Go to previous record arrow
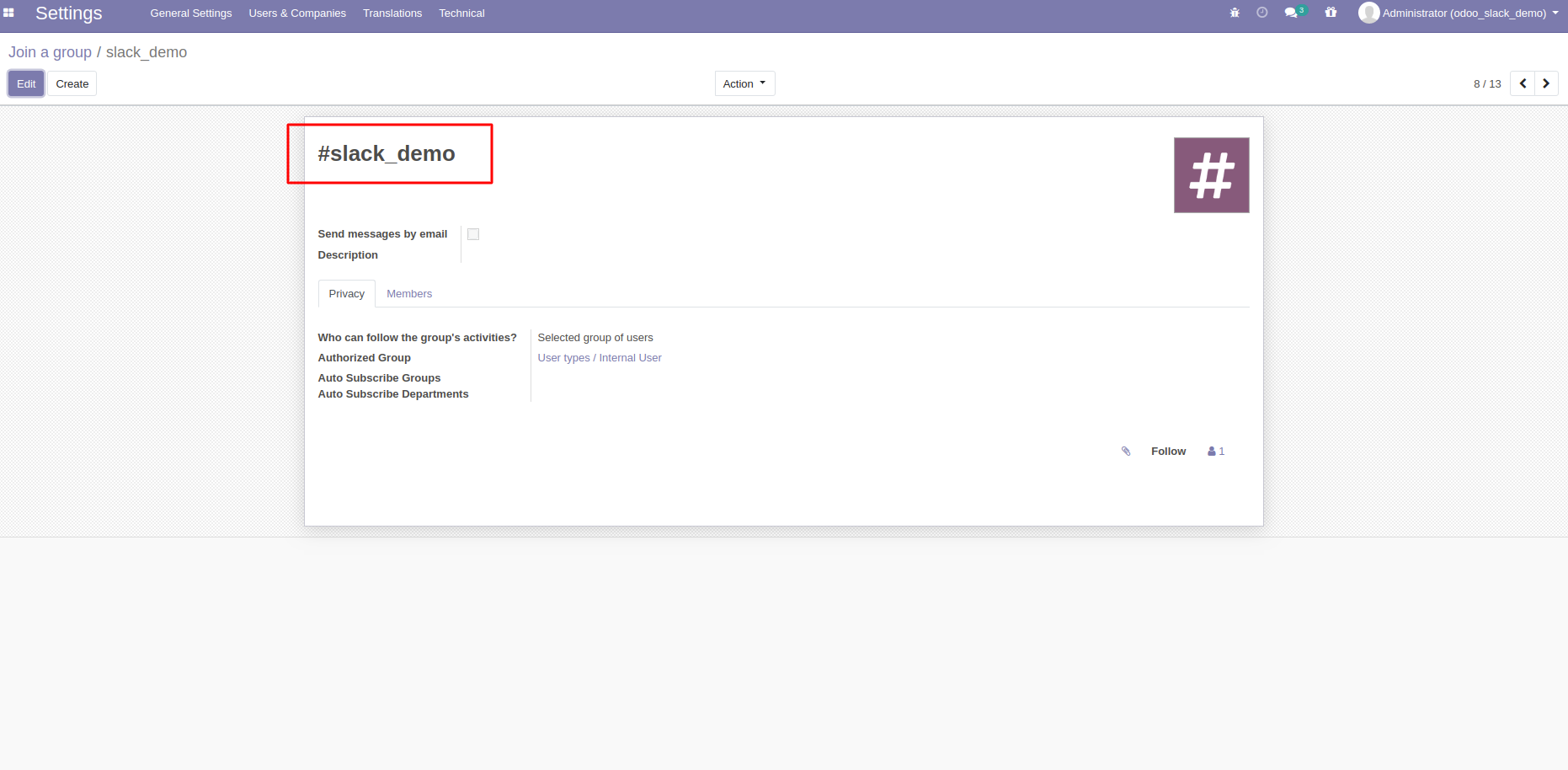Image resolution: width=1568 pixels, height=770 pixels. 1523,83
